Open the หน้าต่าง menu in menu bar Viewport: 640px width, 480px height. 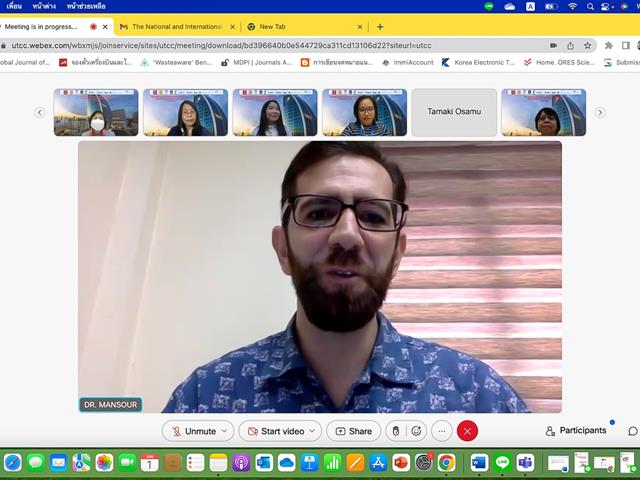(44, 6)
